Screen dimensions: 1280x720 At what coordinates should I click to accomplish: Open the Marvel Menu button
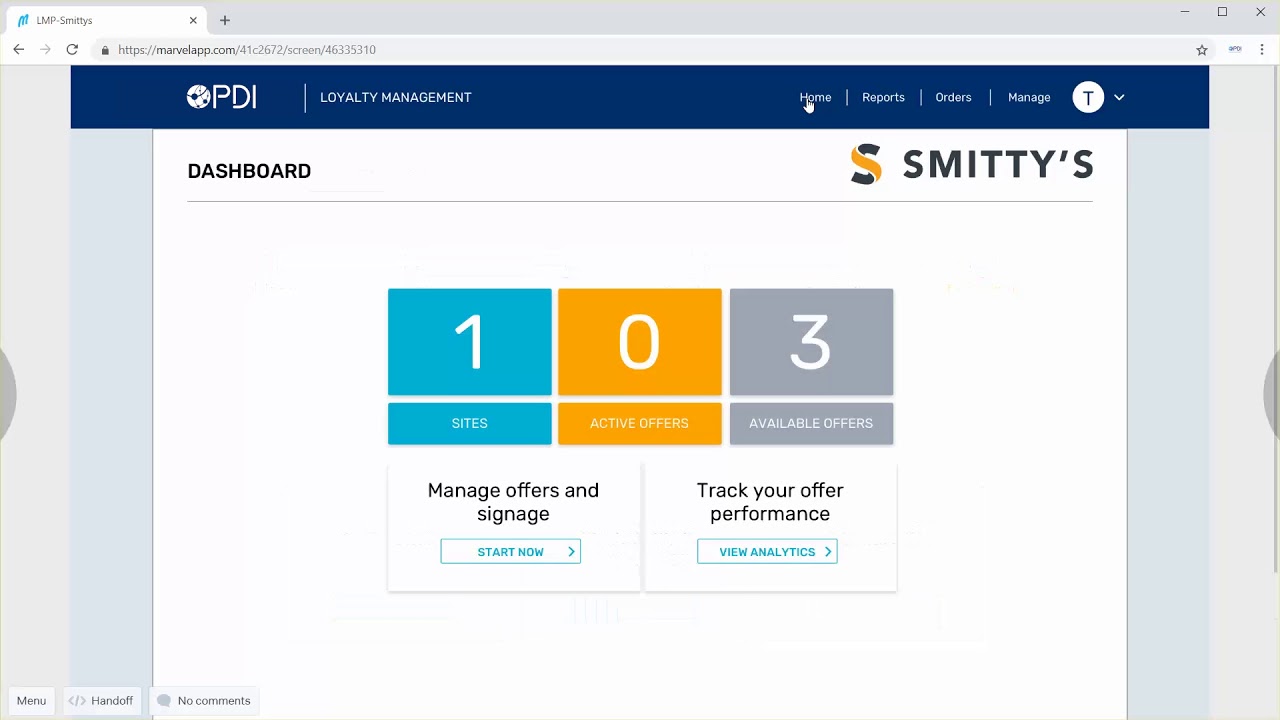coord(31,701)
